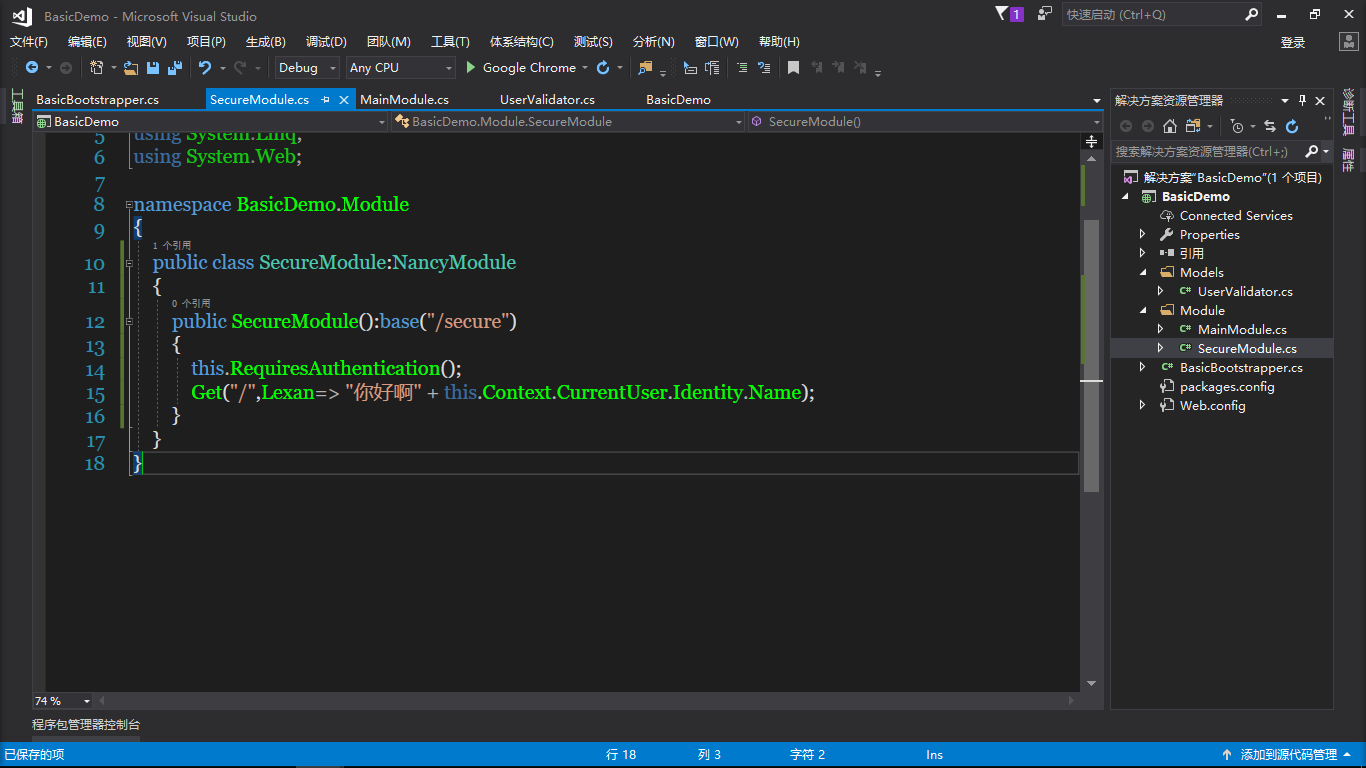The width and height of the screenshot is (1366, 768).
Task: Open the Debug configuration dropdown
Action: pos(307,68)
